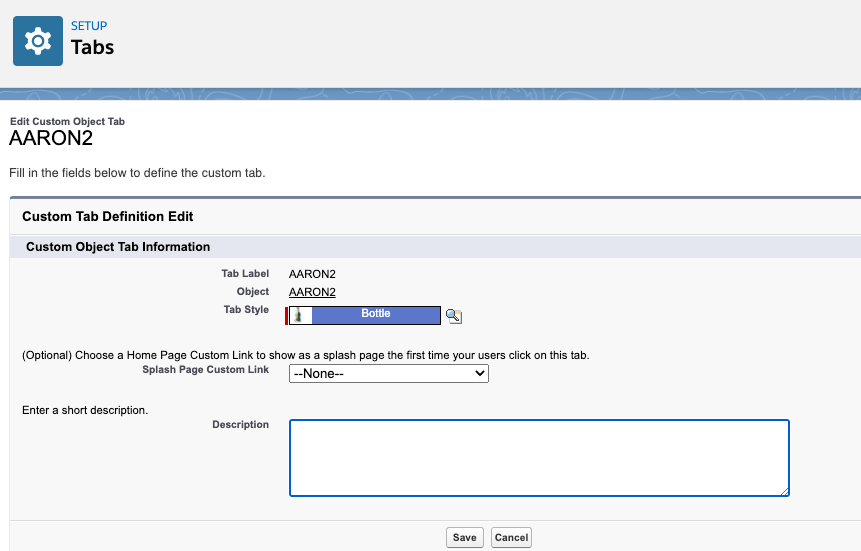Expand the Splash Page Custom Link dropdown
Image resolution: width=861 pixels, height=551 pixels.
pyautogui.click(x=388, y=373)
